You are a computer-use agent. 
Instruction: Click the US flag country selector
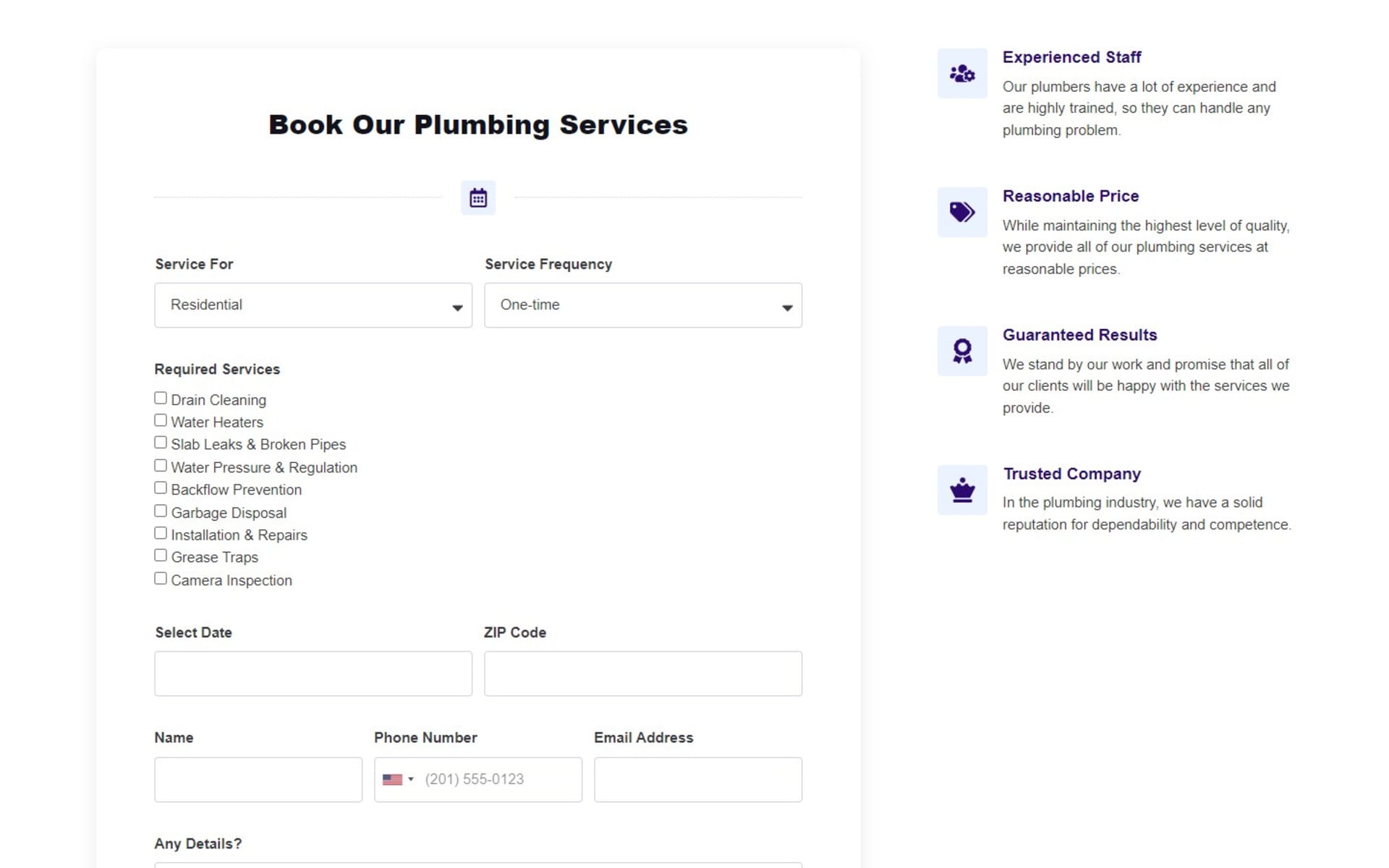398,780
